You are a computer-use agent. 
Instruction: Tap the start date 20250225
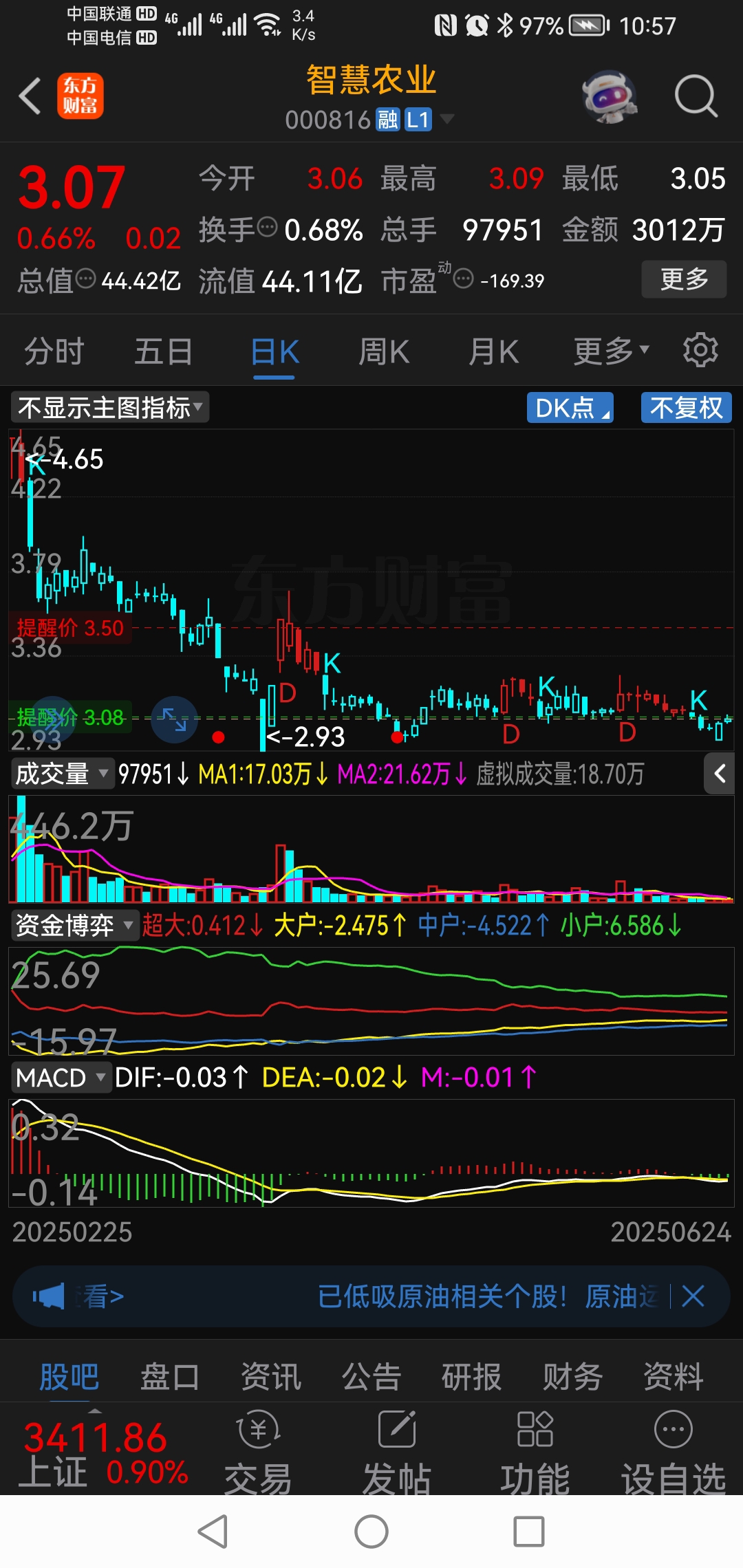tap(72, 1232)
